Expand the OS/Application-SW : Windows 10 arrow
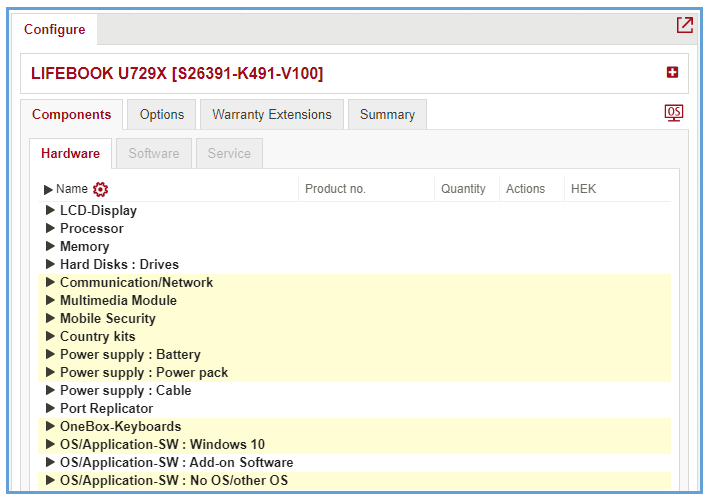The image size is (708, 498). (50, 445)
